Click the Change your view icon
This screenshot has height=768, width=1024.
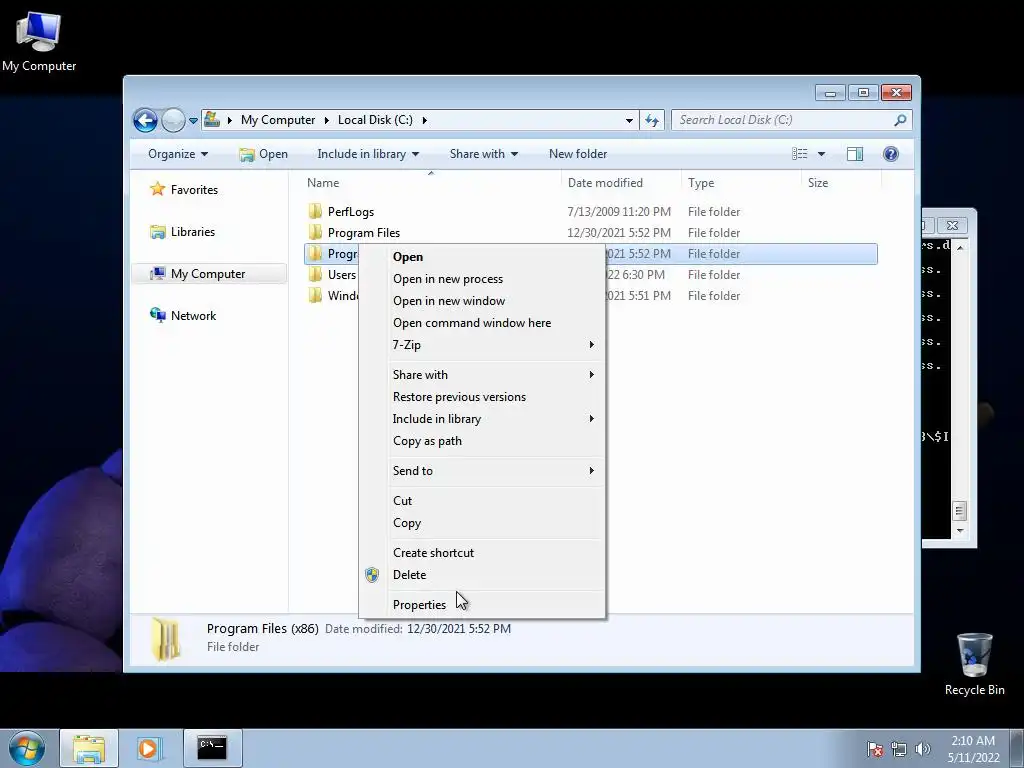click(x=800, y=154)
